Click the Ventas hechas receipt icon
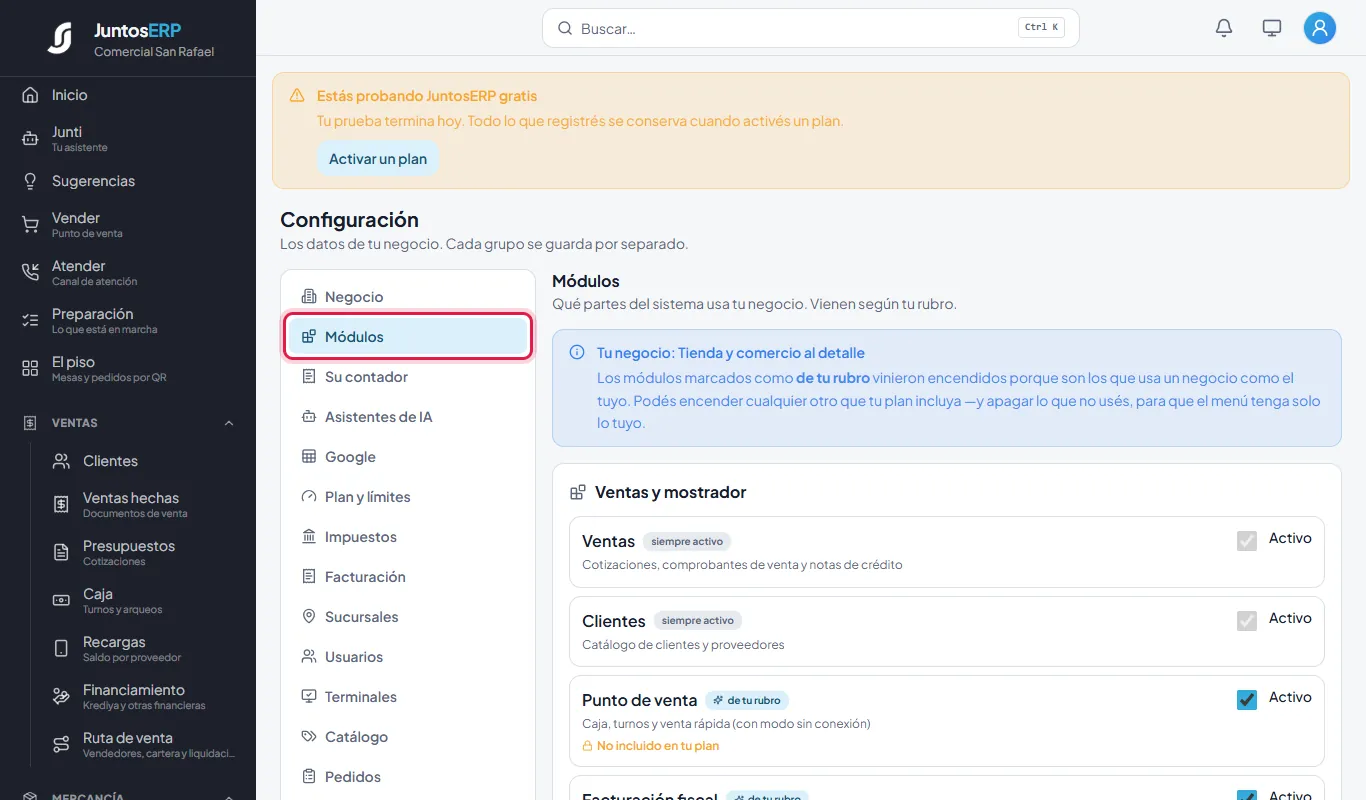1366x800 pixels. [x=61, y=505]
